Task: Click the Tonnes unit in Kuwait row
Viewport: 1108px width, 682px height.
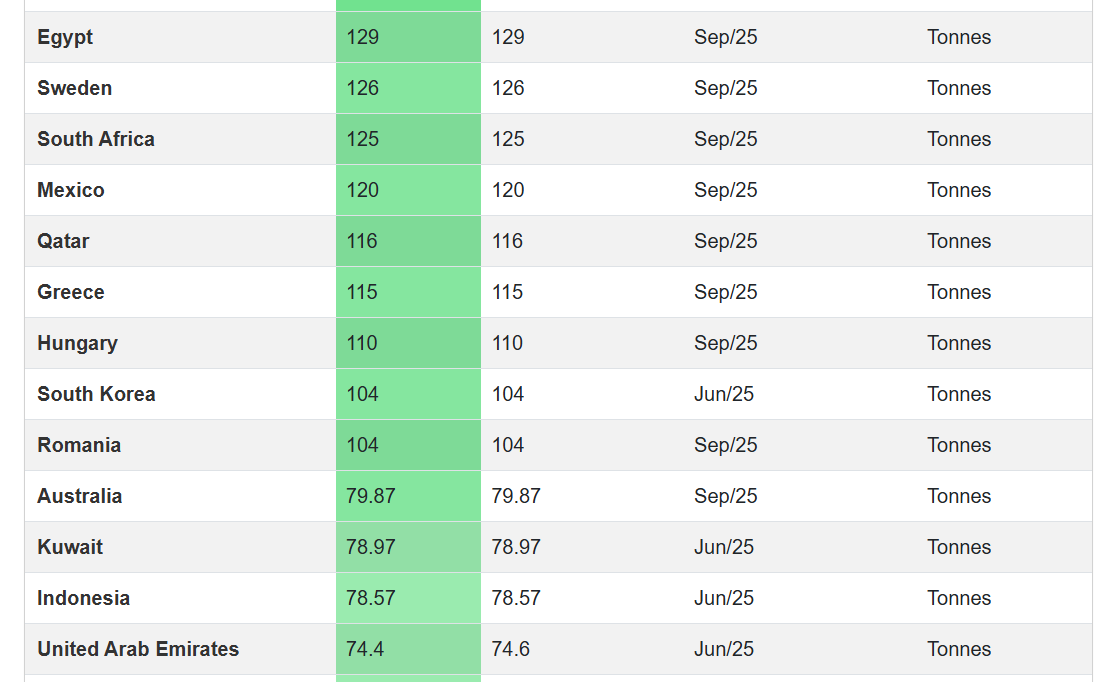Action: pyautogui.click(x=959, y=547)
